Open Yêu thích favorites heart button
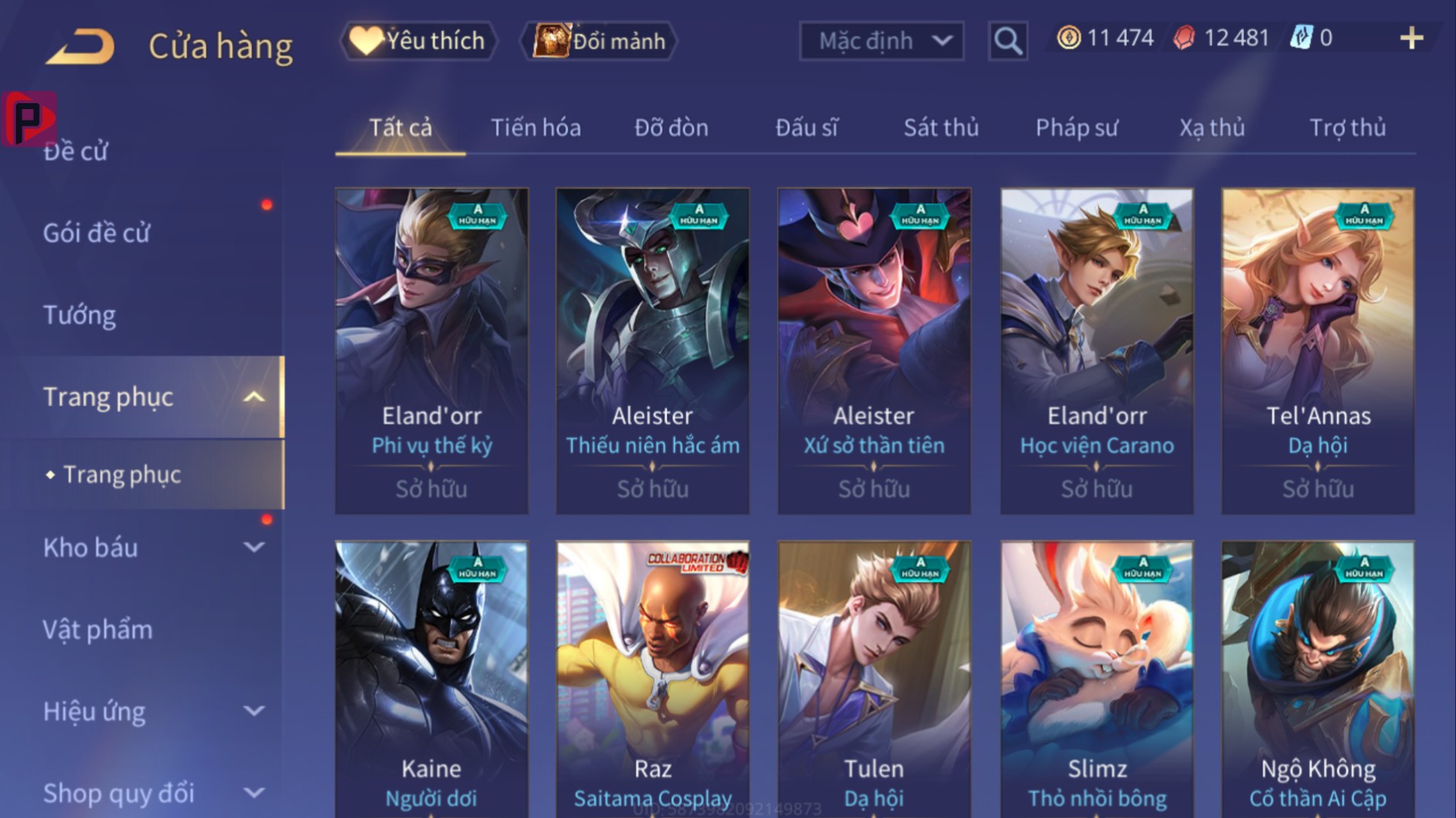1456x818 pixels. [418, 40]
